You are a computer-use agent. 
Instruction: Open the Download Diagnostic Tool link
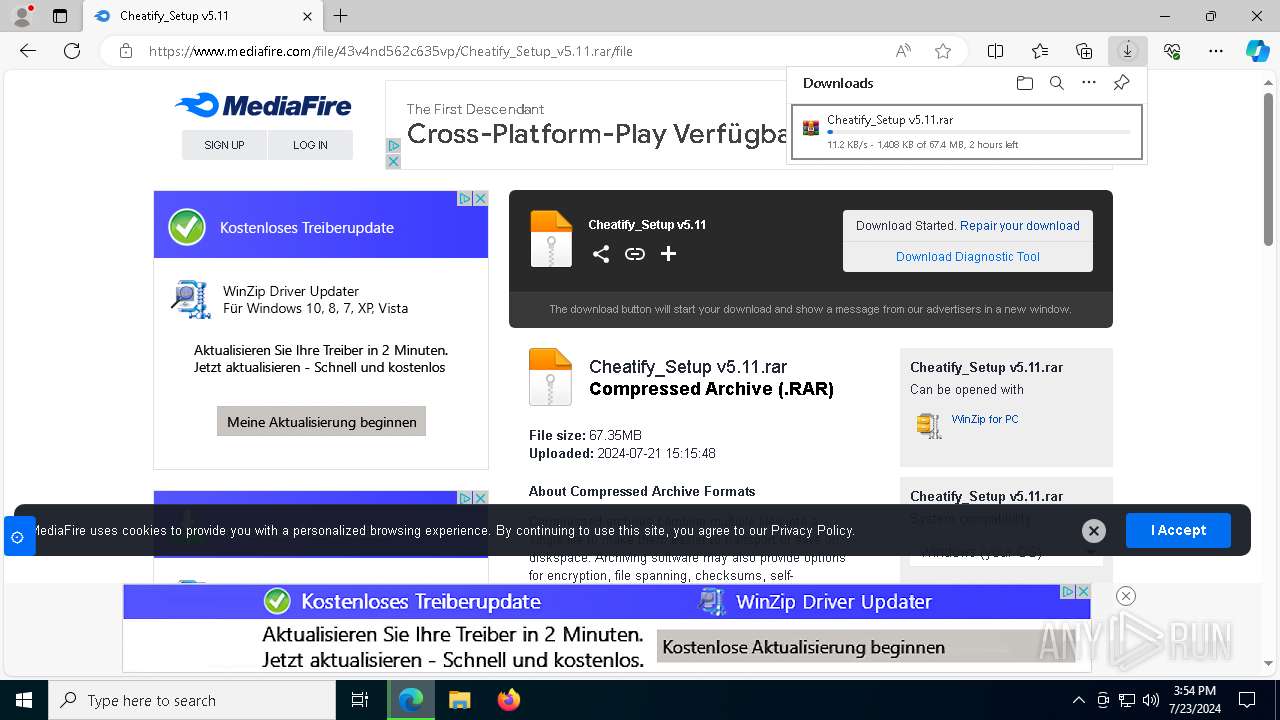tap(968, 257)
